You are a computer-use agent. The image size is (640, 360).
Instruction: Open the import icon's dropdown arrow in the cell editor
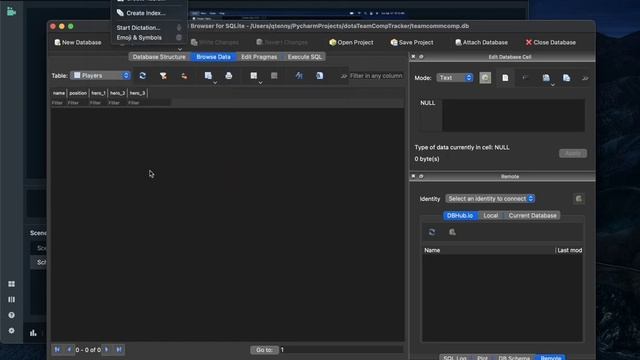pyautogui.click(x=553, y=85)
